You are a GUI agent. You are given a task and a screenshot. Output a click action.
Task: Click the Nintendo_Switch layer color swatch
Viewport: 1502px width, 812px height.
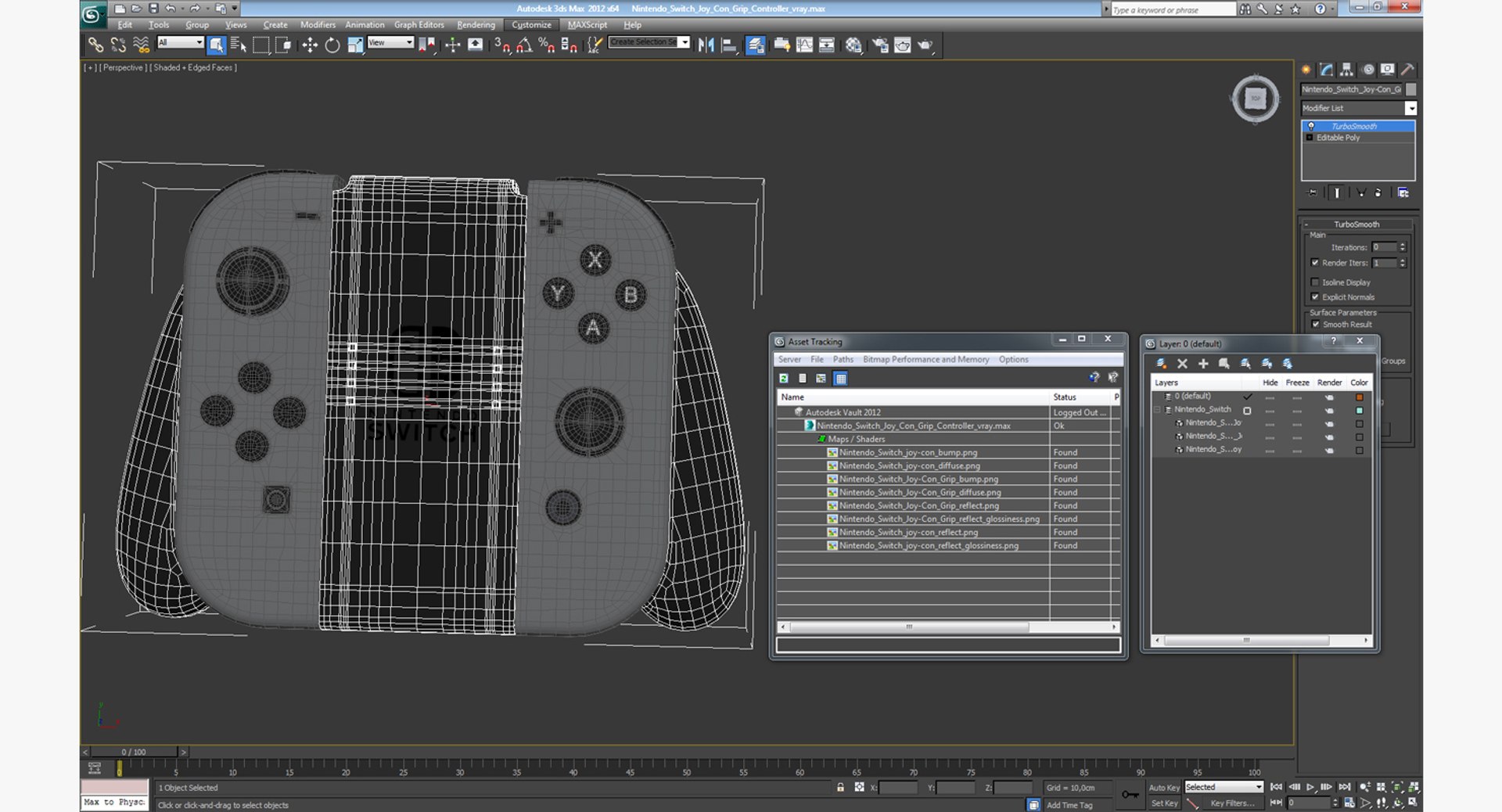click(x=1360, y=410)
